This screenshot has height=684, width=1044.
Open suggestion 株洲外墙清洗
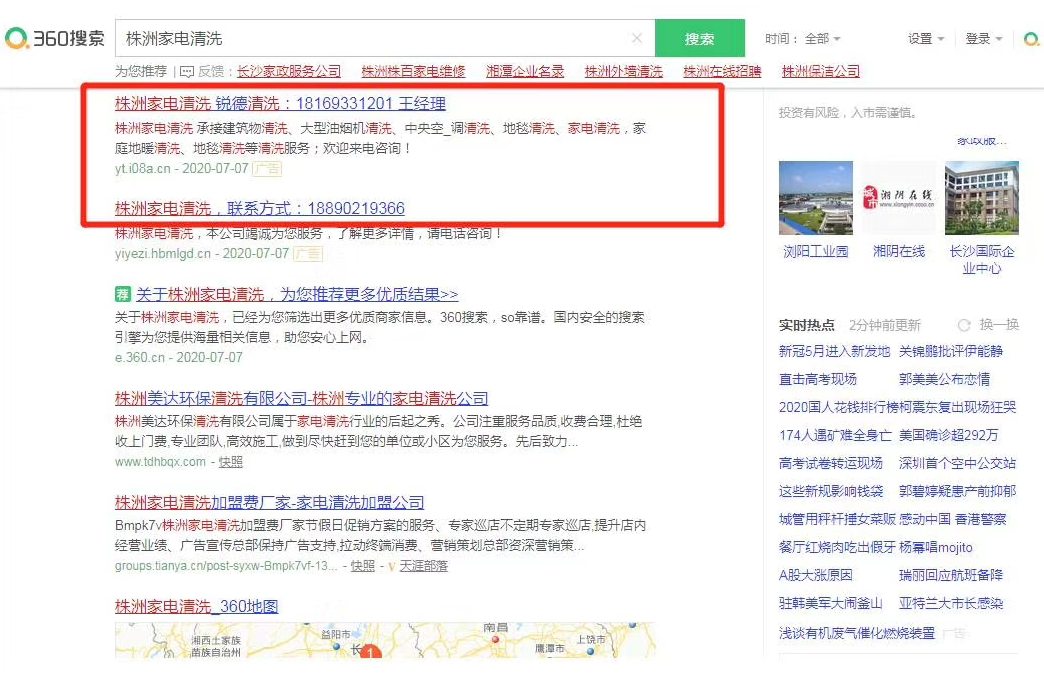pyautogui.click(x=623, y=71)
